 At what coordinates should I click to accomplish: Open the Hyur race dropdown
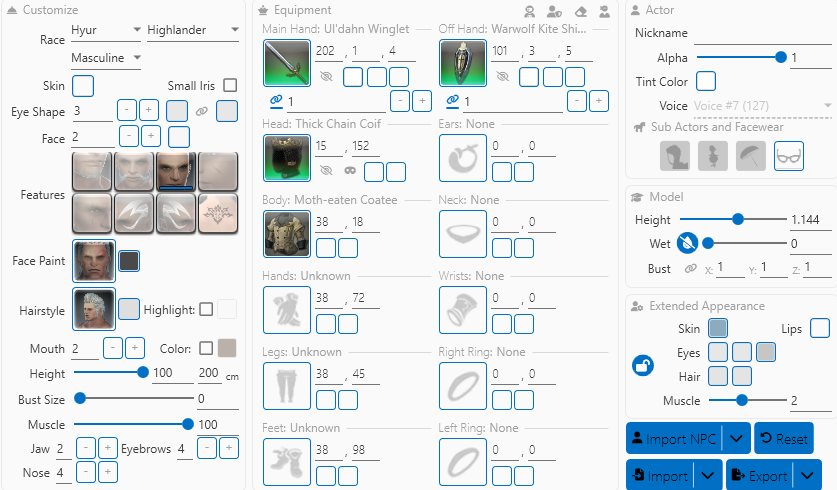coord(106,30)
